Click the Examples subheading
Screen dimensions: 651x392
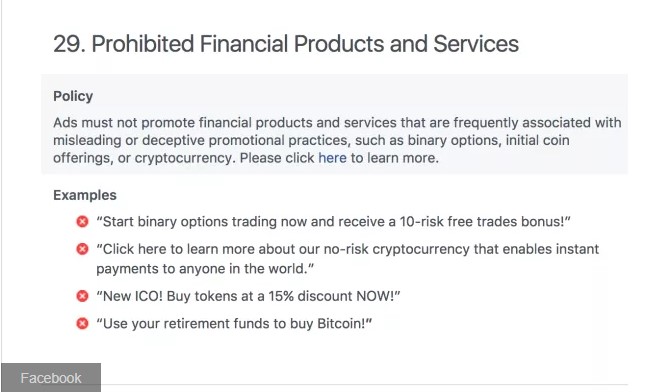(85, 195)
